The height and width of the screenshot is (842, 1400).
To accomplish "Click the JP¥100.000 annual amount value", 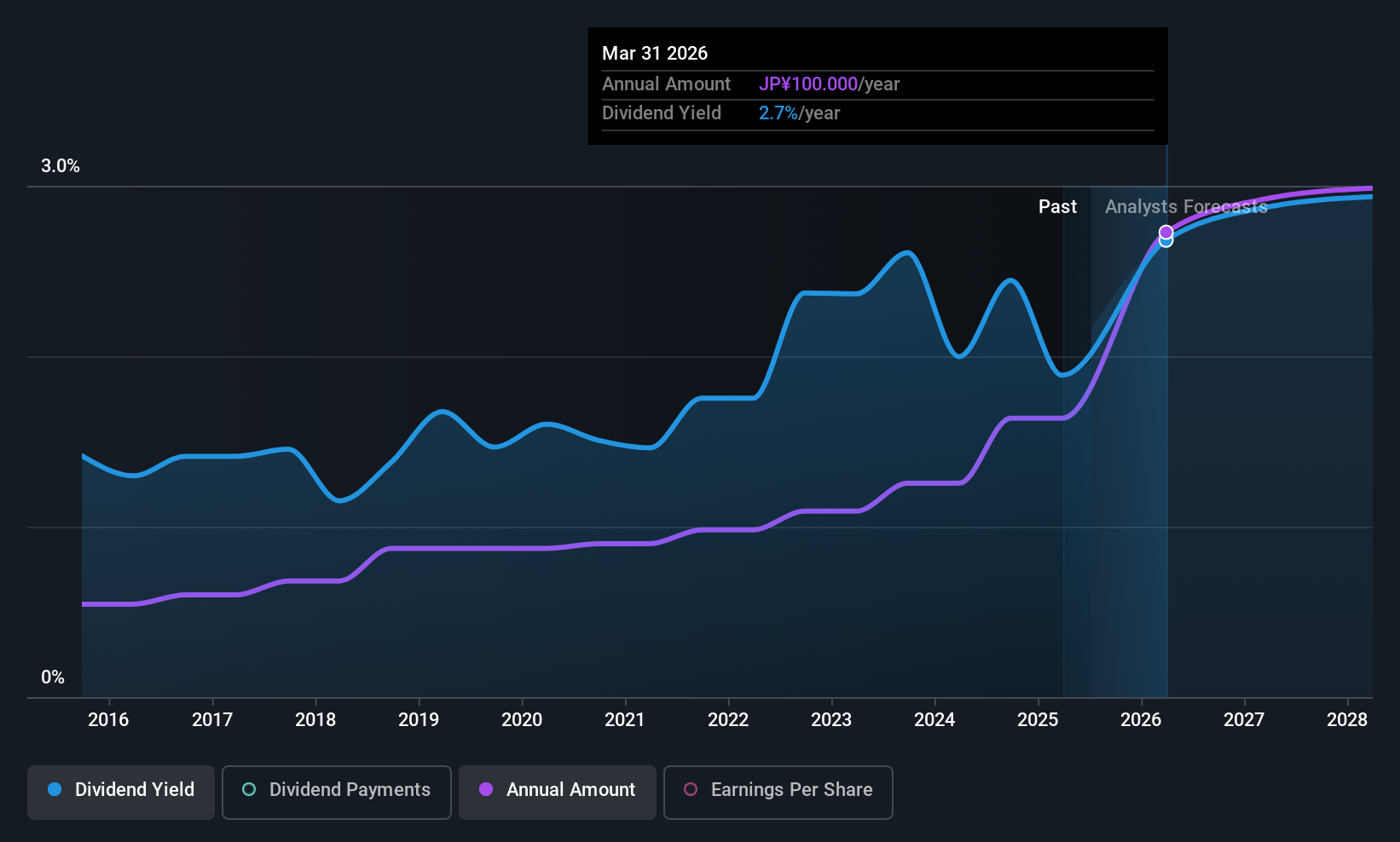I will [808, 84].
